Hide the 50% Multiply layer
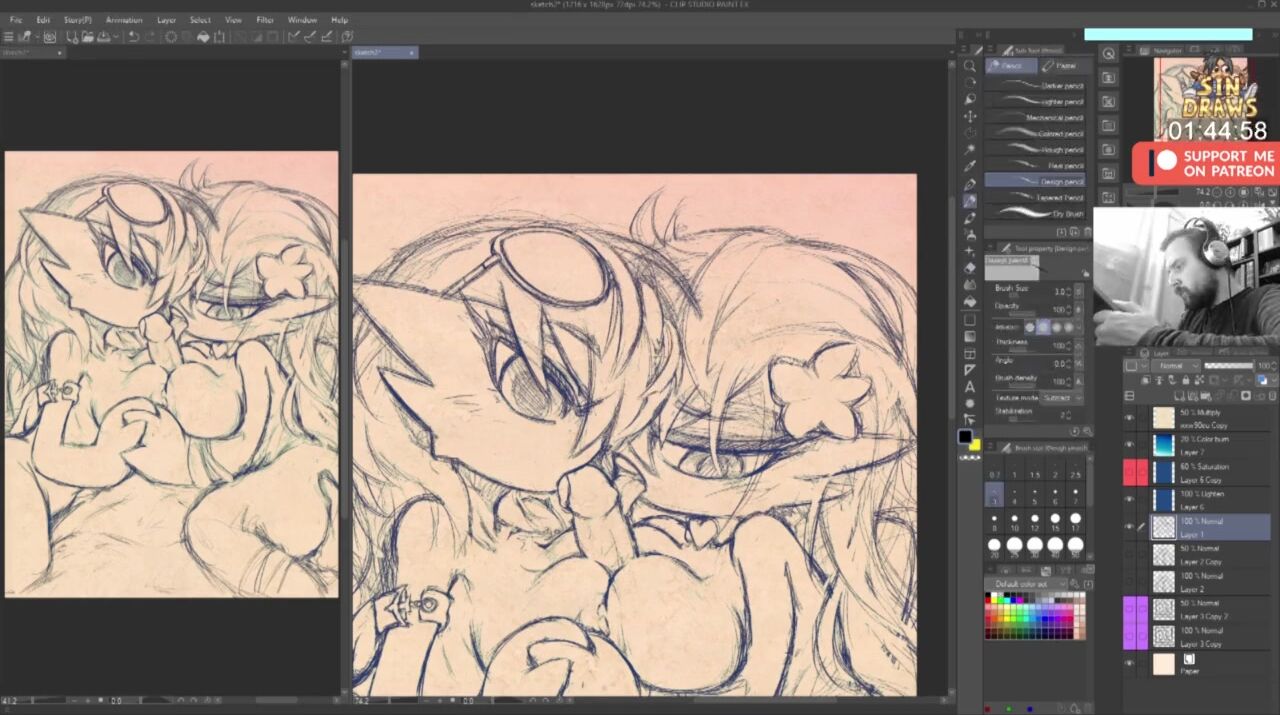Screen dimensions: 1280x715 pos(1130,418)
